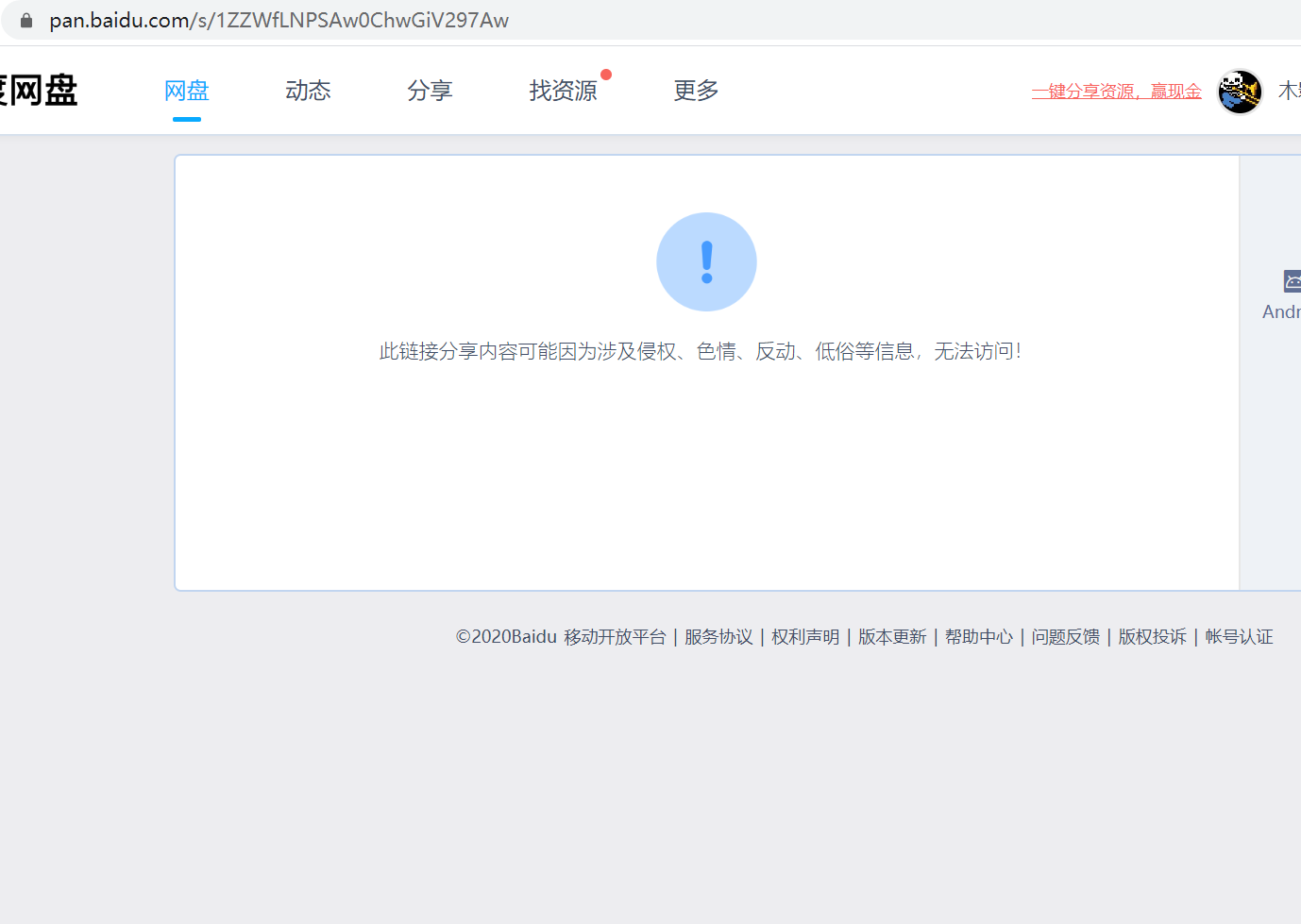1301x924 pixels.
Task: Open the 移动开放平台 footer link
Action: [616, 637]
